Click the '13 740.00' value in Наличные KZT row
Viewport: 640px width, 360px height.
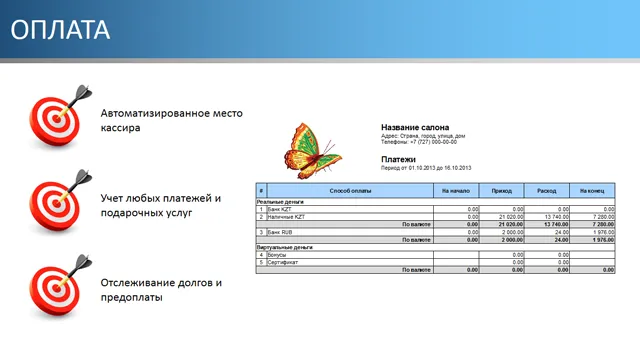[557, 217]
